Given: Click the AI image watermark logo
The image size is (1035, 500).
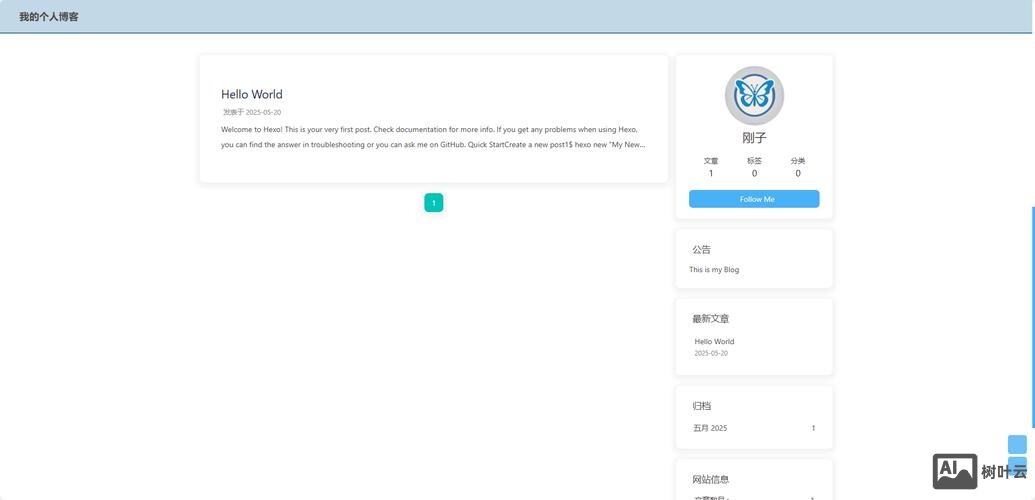Looking at the screenshot, I should (x=954, y=471).
